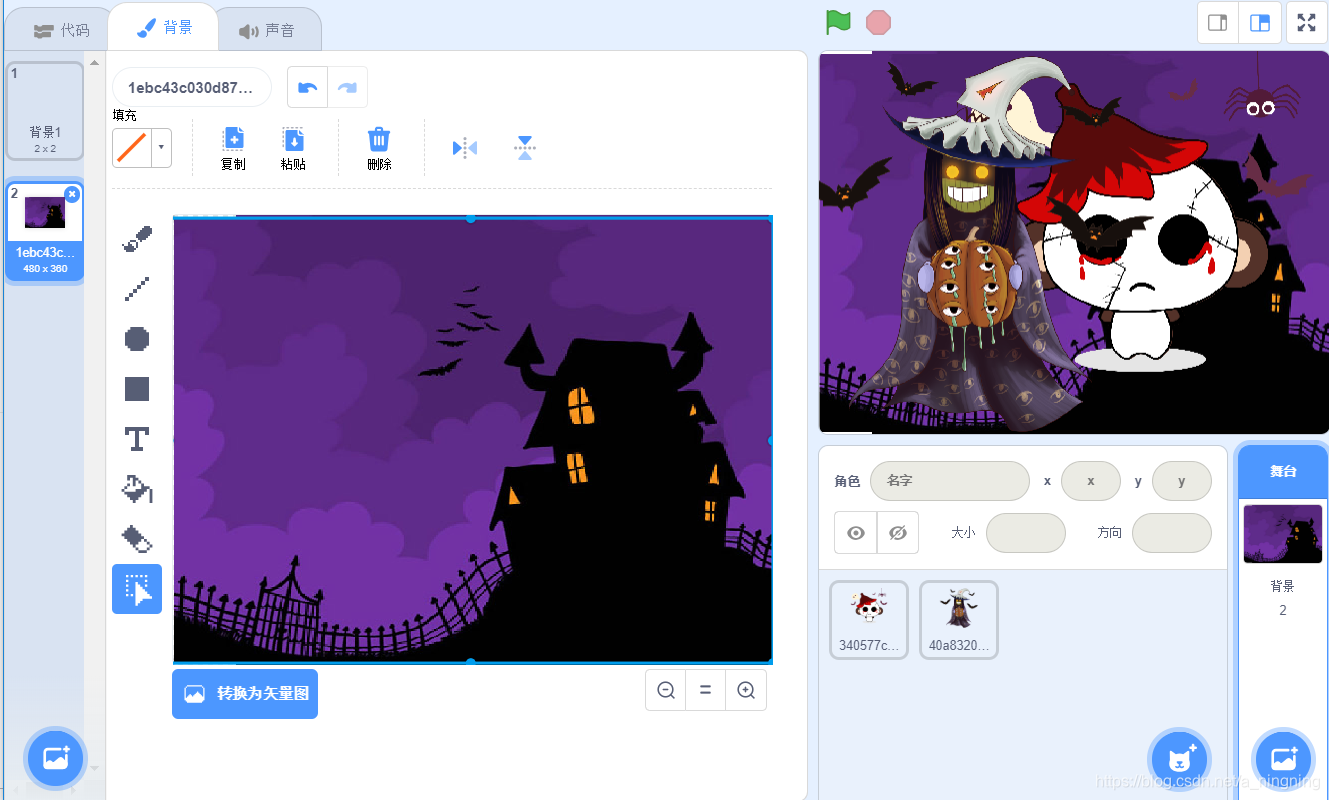
Task: Zoom out of the canvas
Action: (666, 690)
